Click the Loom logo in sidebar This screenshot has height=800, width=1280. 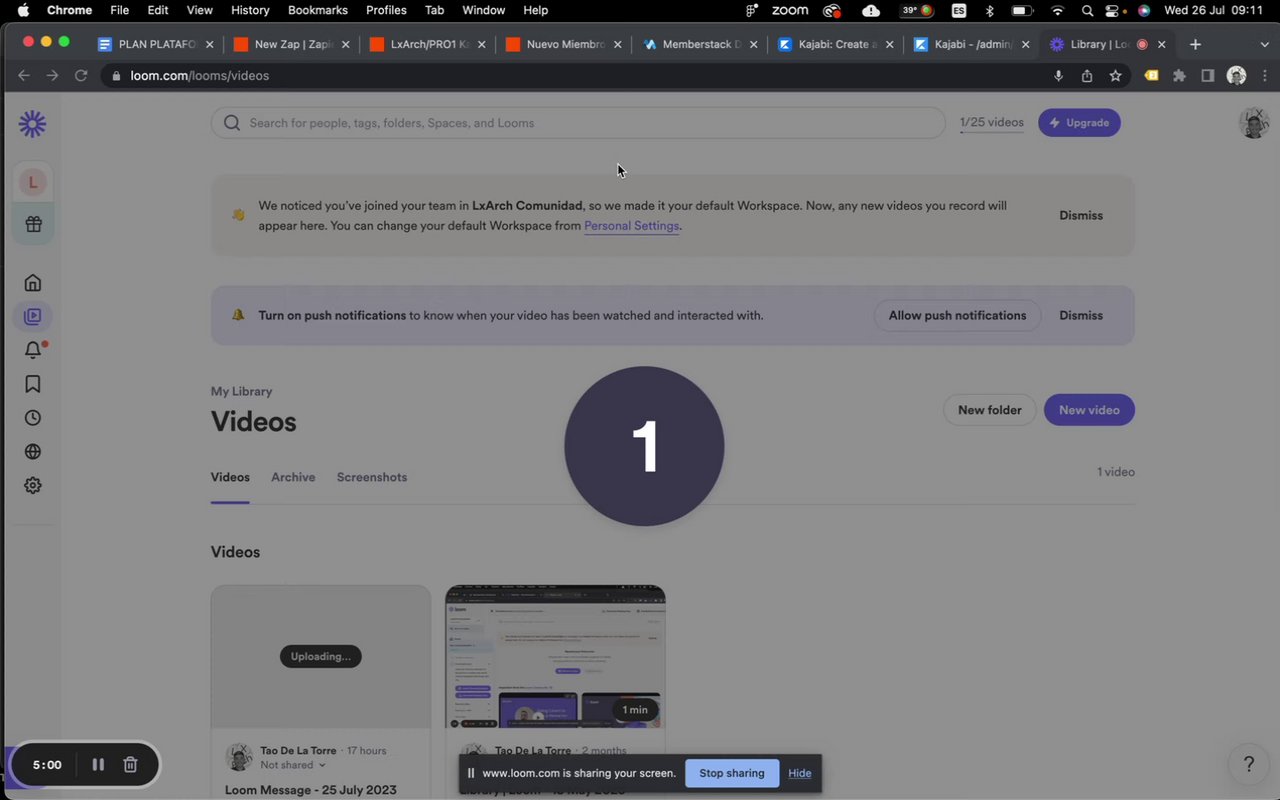pos(33,124)
